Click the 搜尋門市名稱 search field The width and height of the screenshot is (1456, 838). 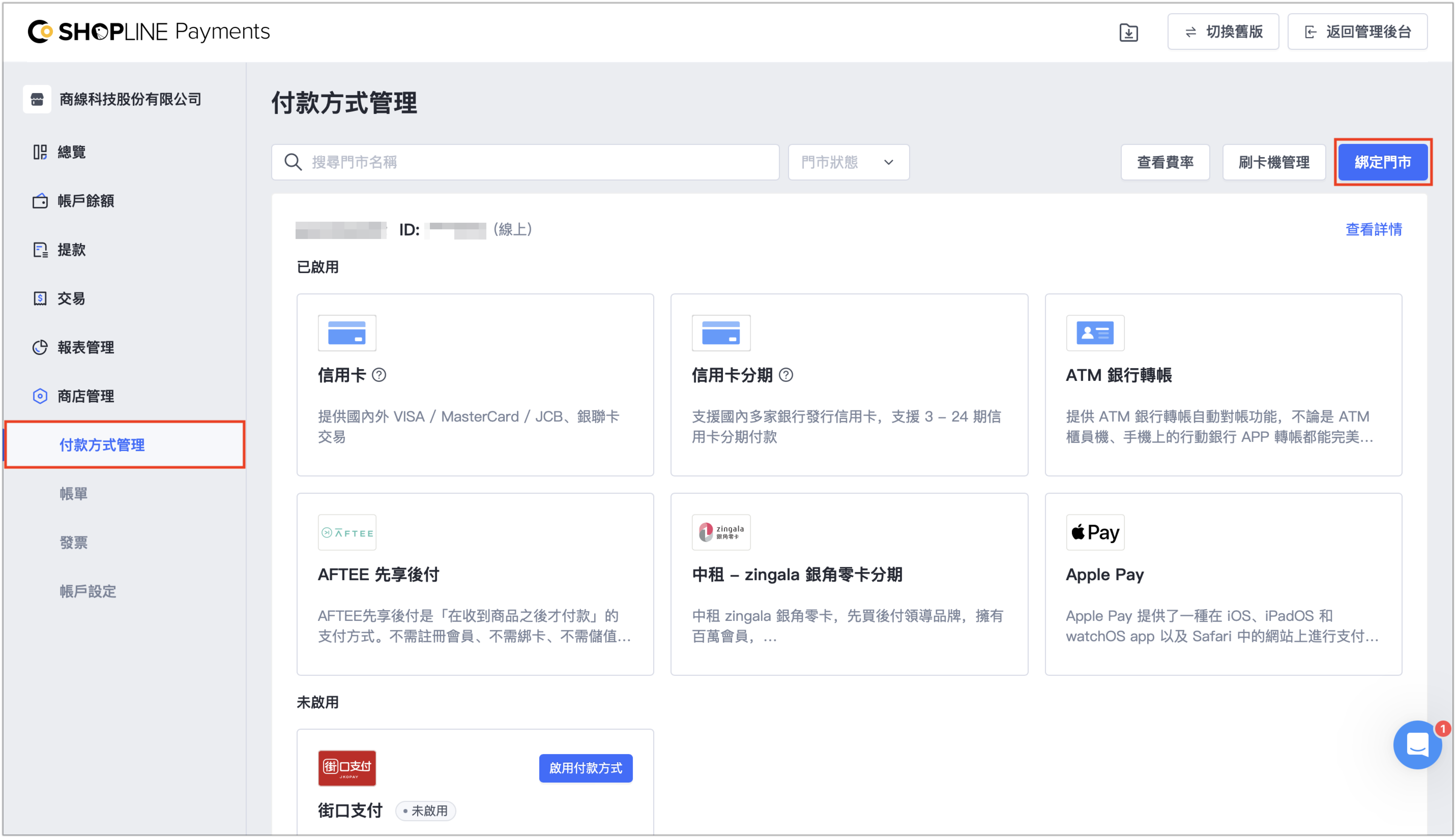(525, 162)
